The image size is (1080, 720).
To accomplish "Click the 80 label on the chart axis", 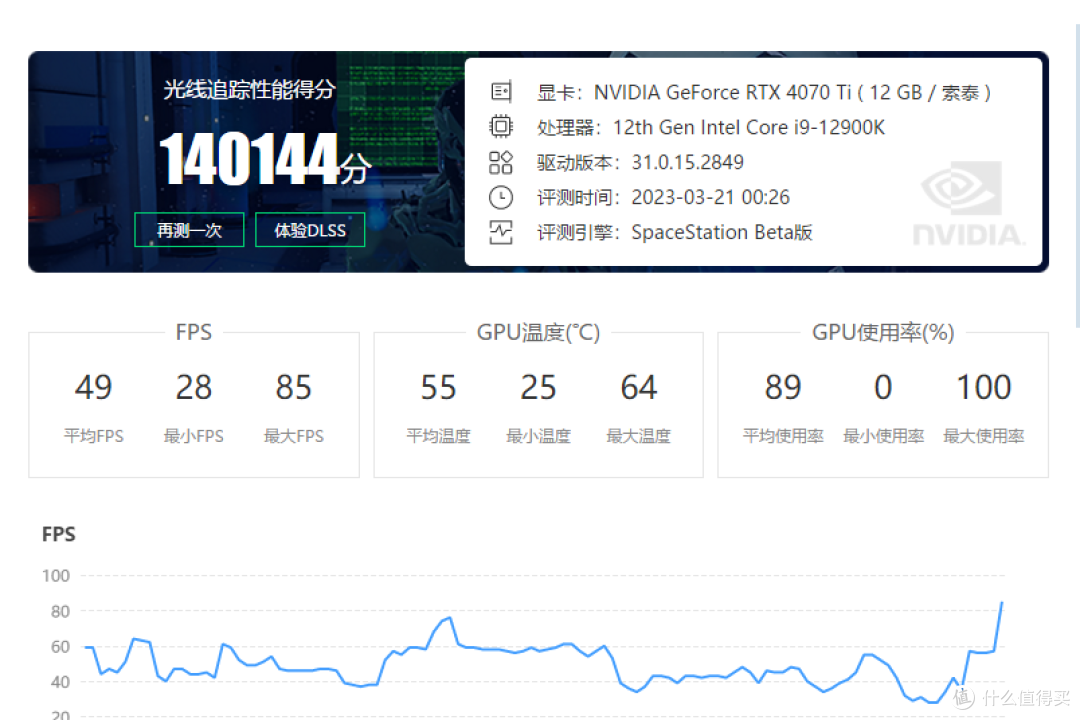I will pyautogui.click(x=60, y=612).
